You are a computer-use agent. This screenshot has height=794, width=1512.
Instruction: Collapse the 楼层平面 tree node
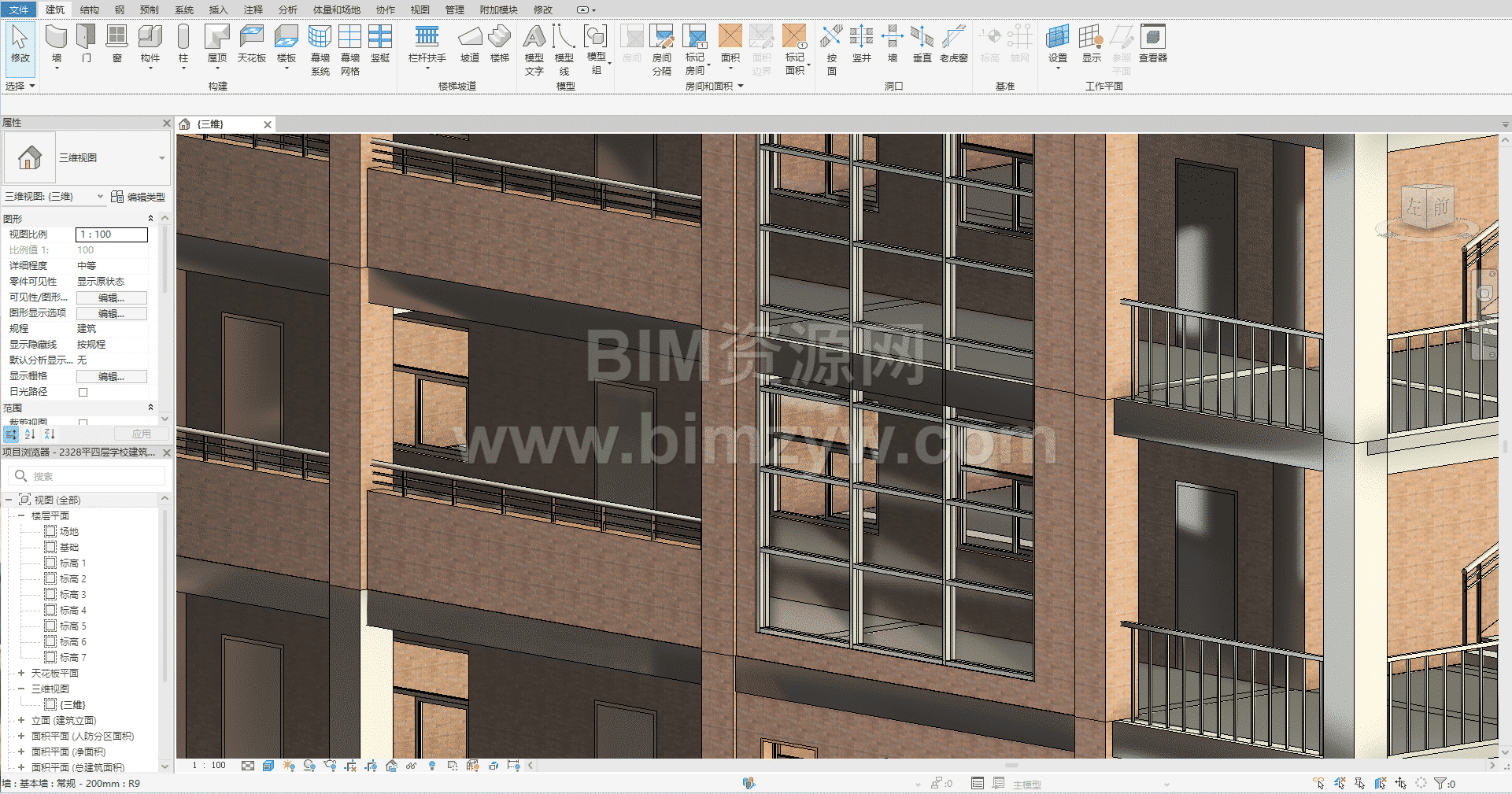click(21, 515)
